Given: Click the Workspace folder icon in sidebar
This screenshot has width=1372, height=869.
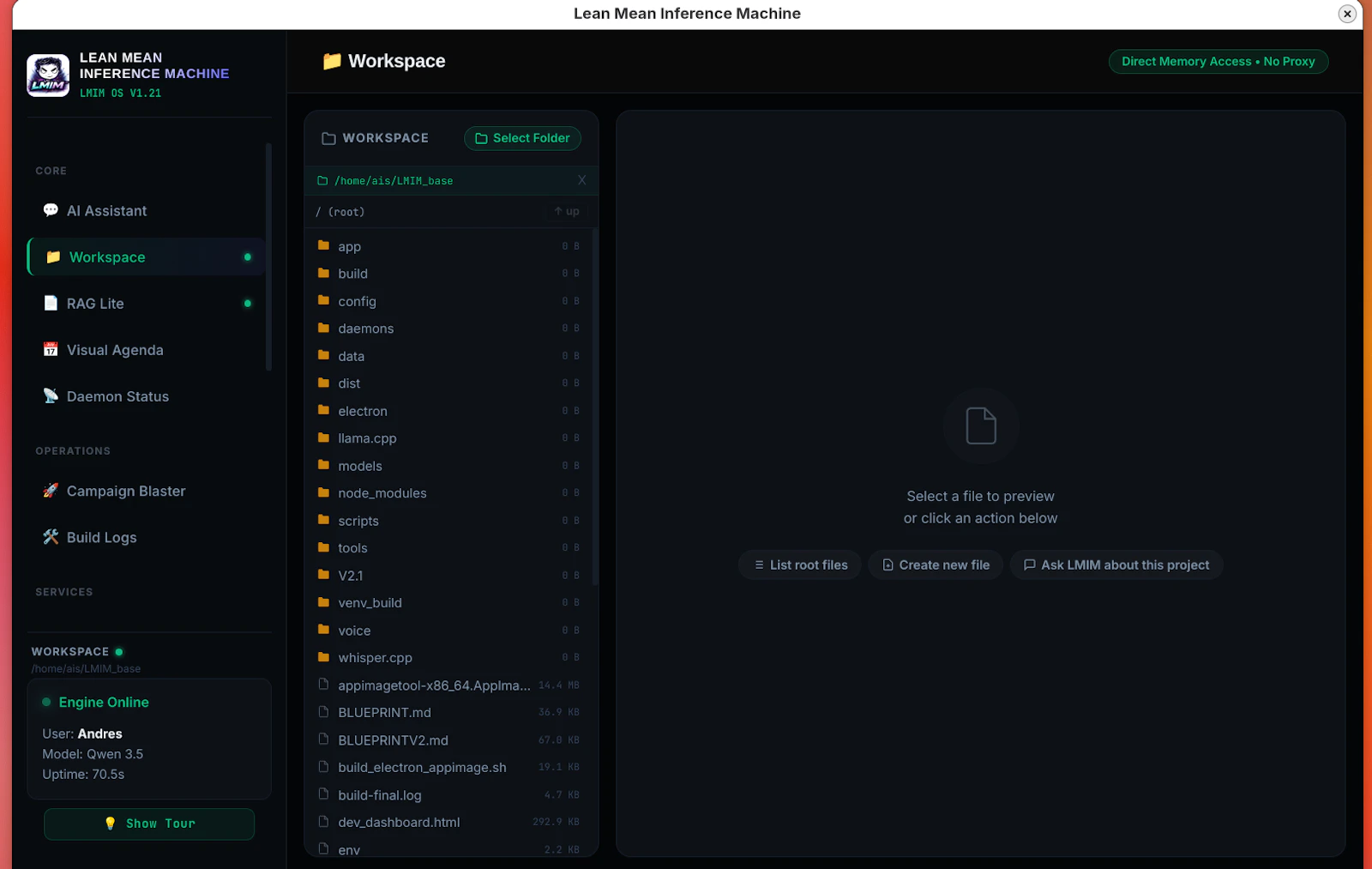Looking at the screenshot, I should pos(53,256).
